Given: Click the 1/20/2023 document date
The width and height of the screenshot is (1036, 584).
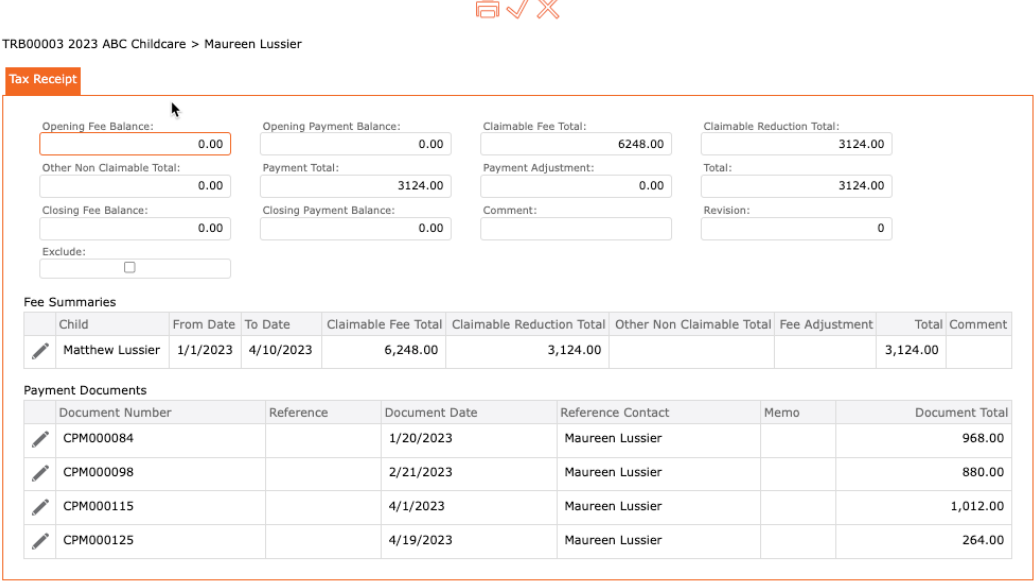Looking at the screenshot, I should [420, 438].
